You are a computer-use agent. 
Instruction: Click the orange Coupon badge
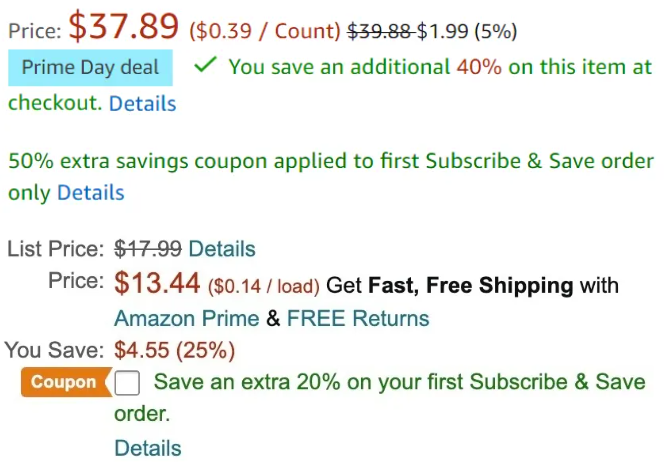coord(64,382)
